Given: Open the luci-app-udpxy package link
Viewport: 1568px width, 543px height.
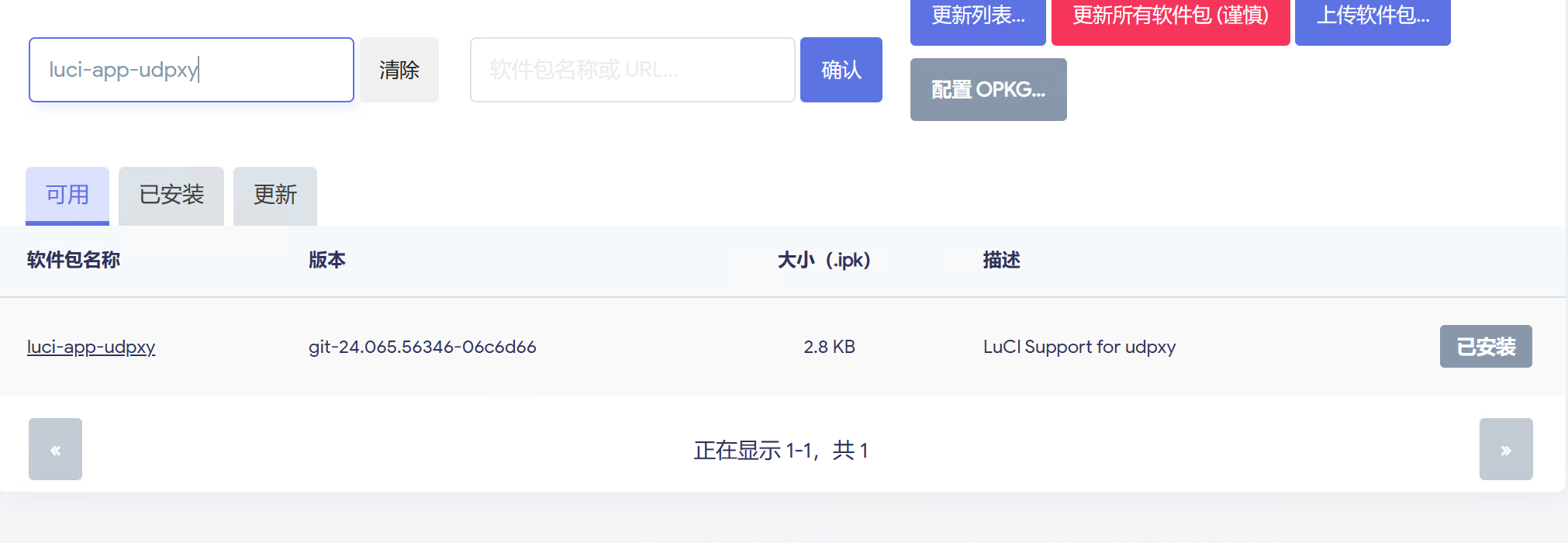Looking at the screenshot, I should click(x=92, y=347).
